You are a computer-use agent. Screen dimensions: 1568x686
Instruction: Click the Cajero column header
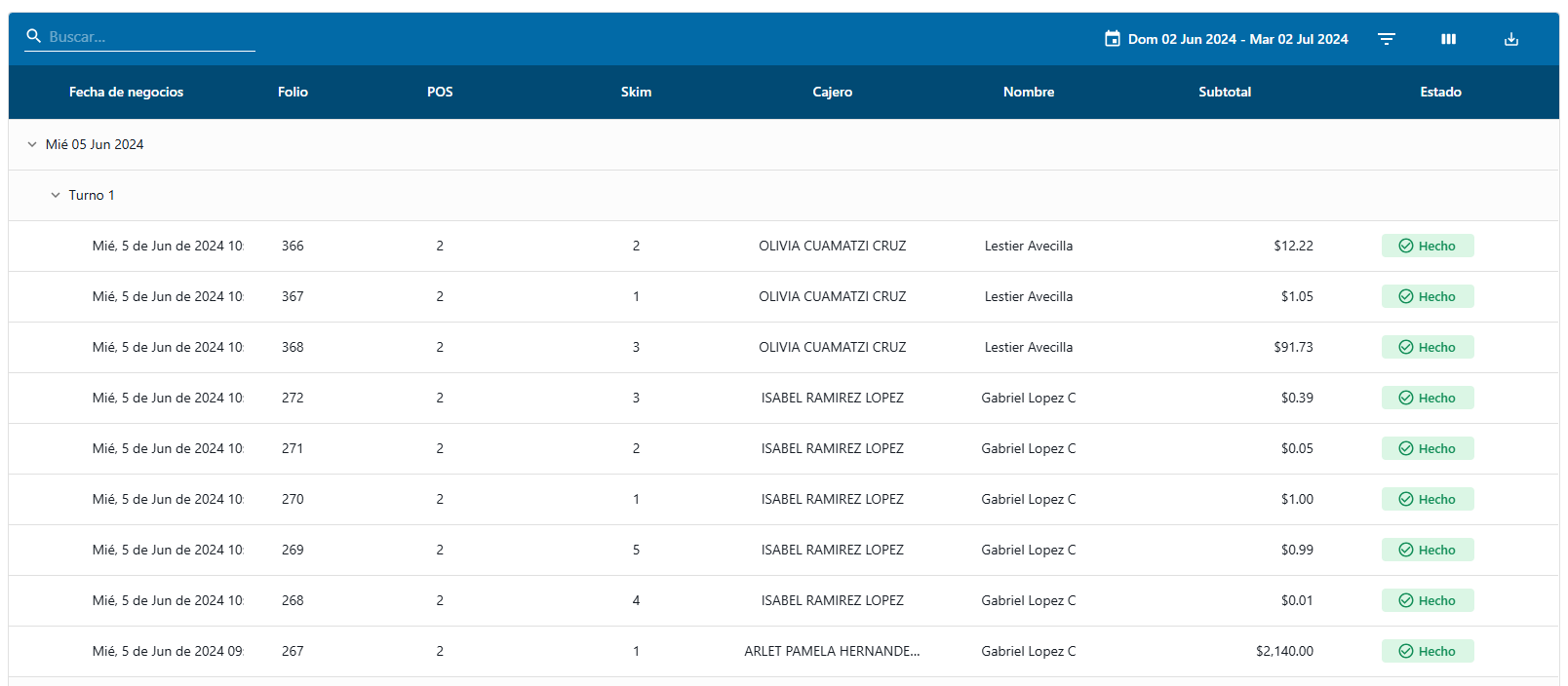[832, 92]
